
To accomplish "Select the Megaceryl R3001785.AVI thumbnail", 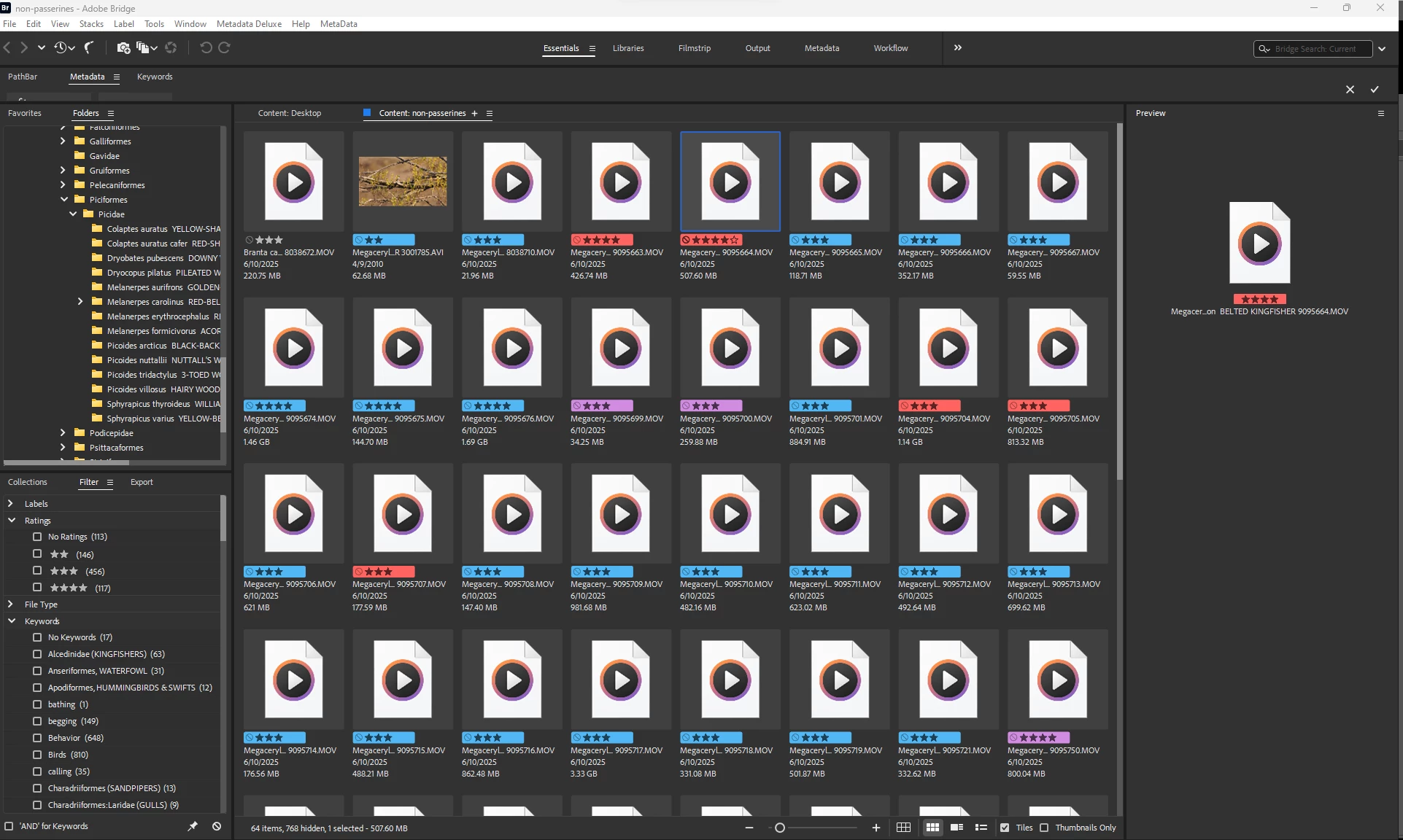I will coord(403,182).
